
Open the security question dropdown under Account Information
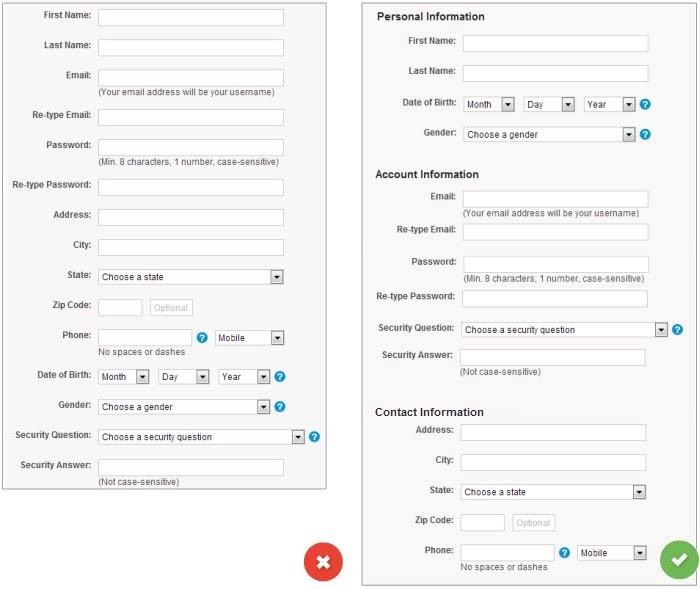(564, 330)
